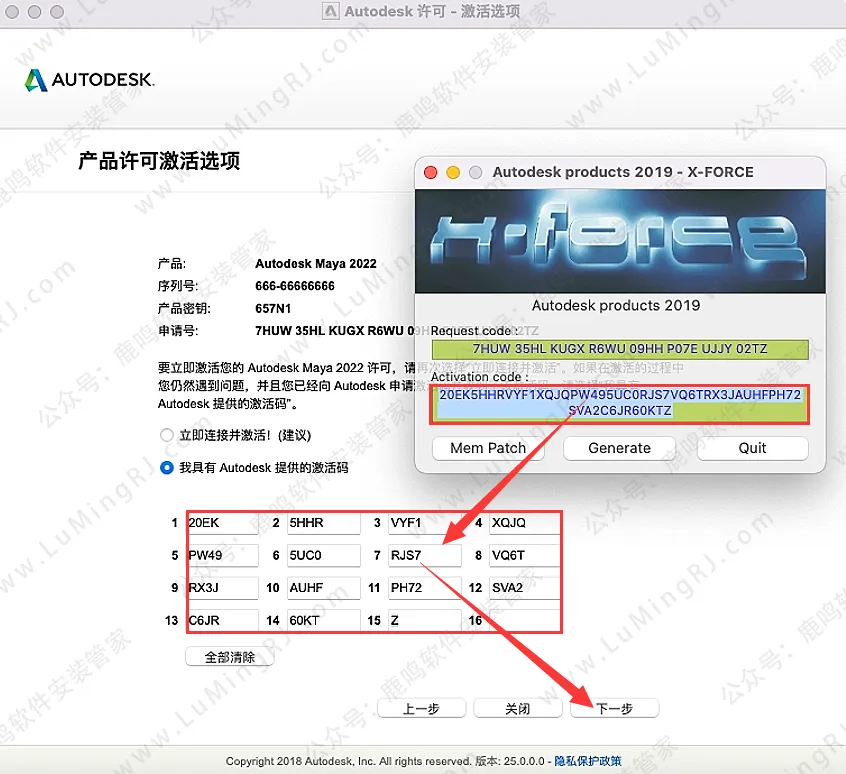Click the product key text 657N1
This screenshot has height=774, width=846.
[273, 309]
